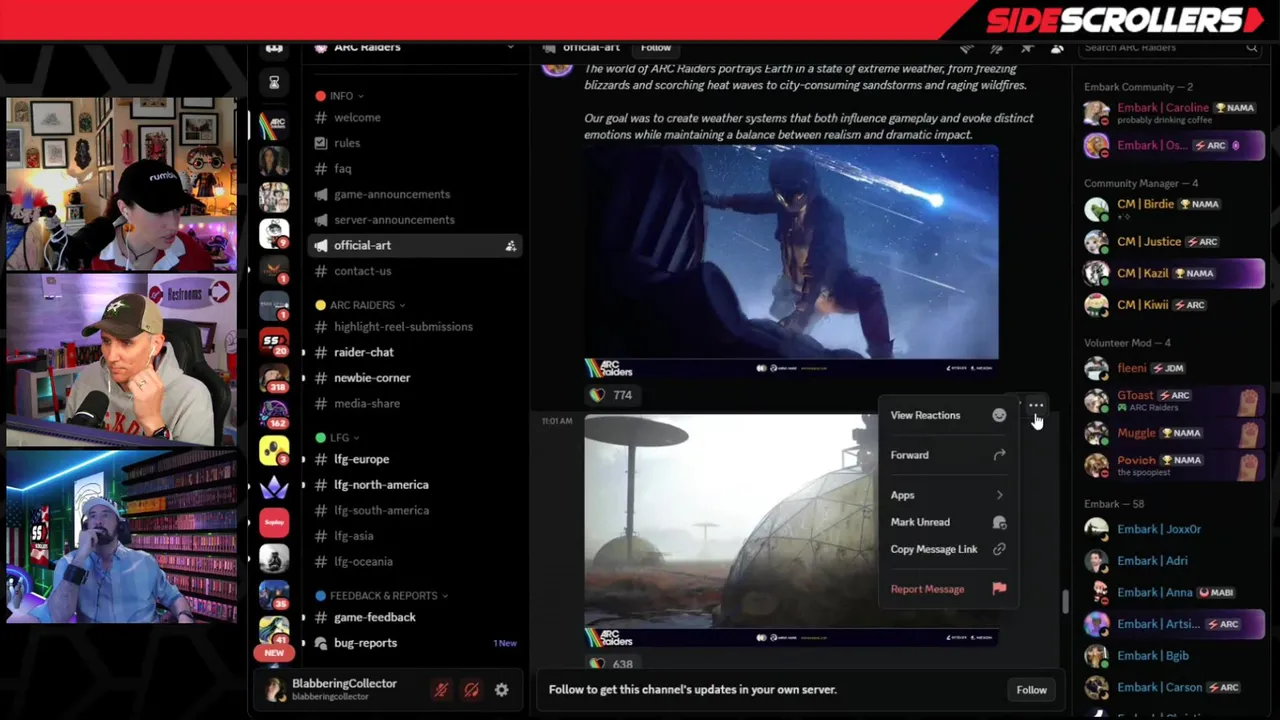The image size is (1280, 720).
Task: Open the meteor storm concept art image
Action: [x=791, y=262]
